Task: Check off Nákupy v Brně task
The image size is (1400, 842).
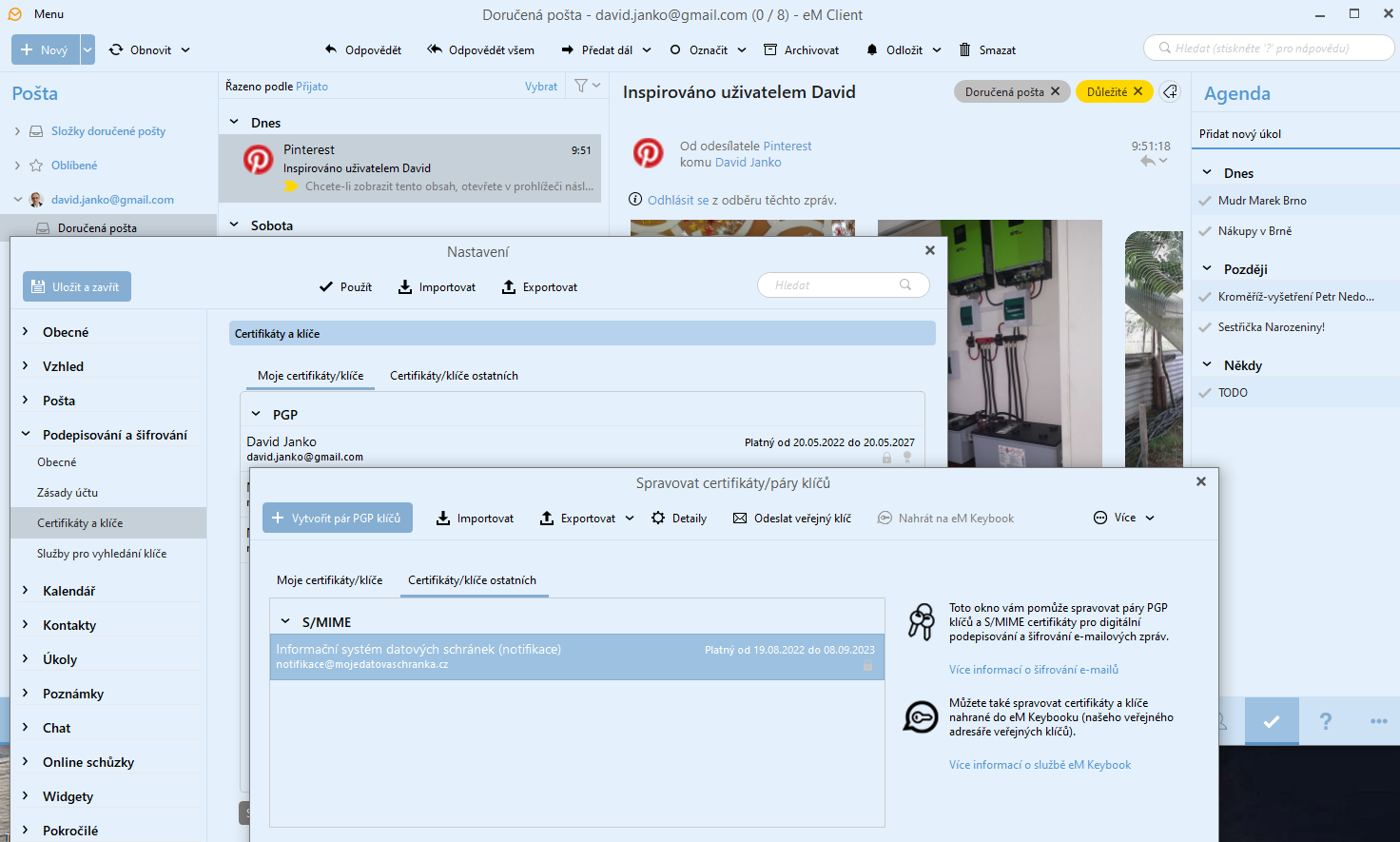Action: click(x=1205, y=231)
